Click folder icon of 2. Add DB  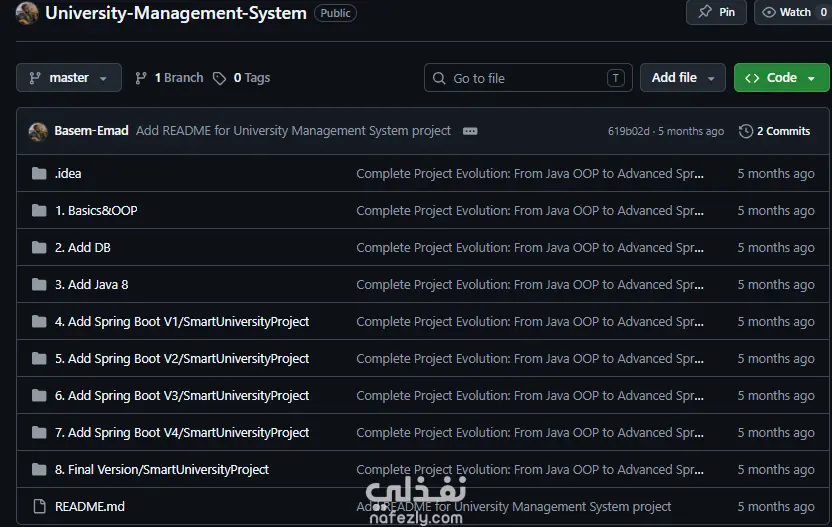click(39, 248)
